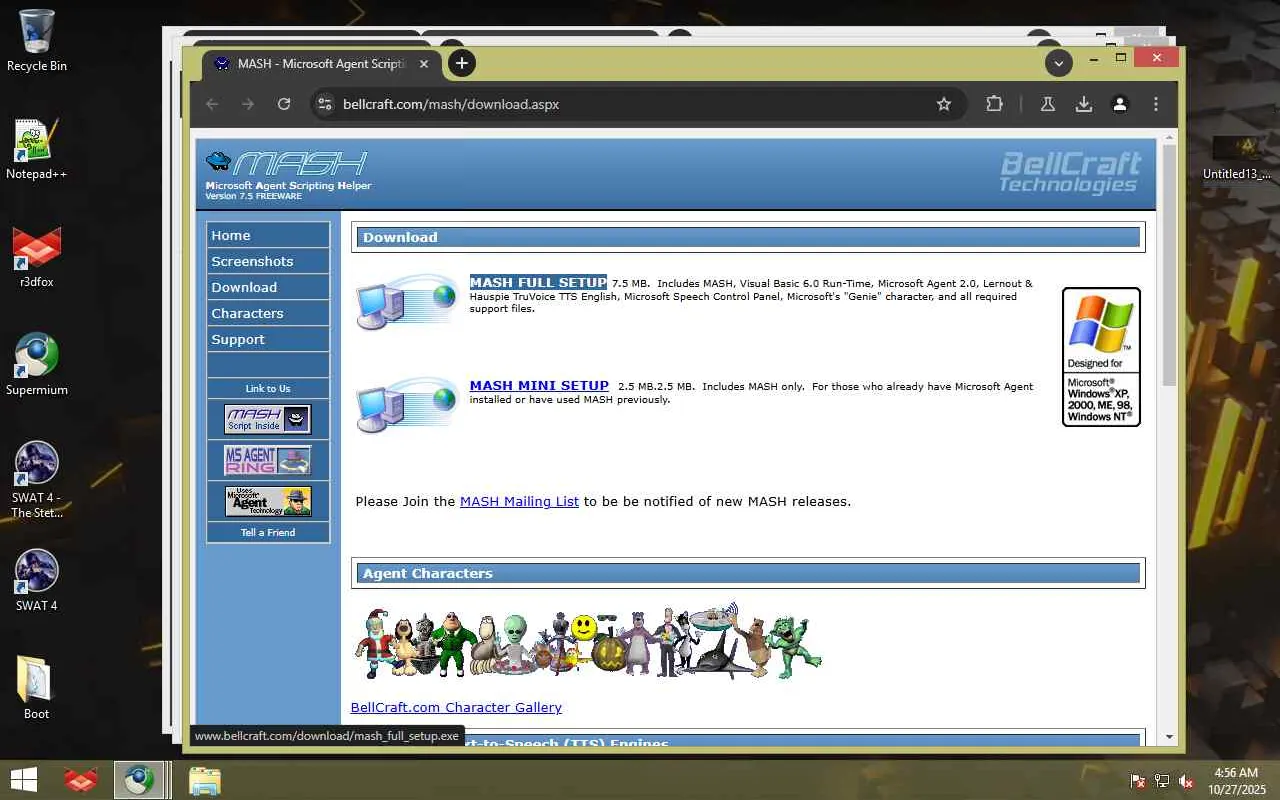Download MASH FULL SETUP link
The height and width of the screenshot is (800, 1280).
[538, 282]
